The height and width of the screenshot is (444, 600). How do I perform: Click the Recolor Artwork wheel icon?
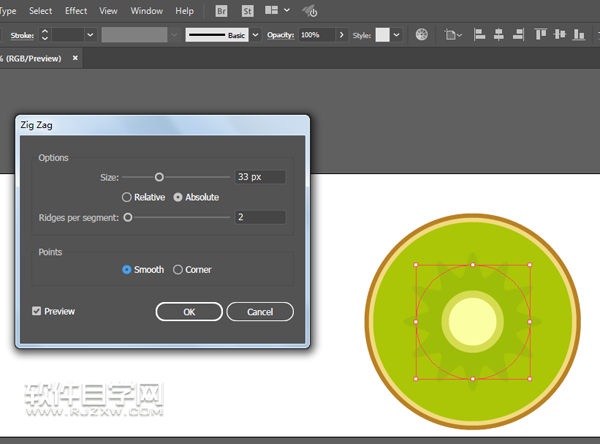pos(421,34)
